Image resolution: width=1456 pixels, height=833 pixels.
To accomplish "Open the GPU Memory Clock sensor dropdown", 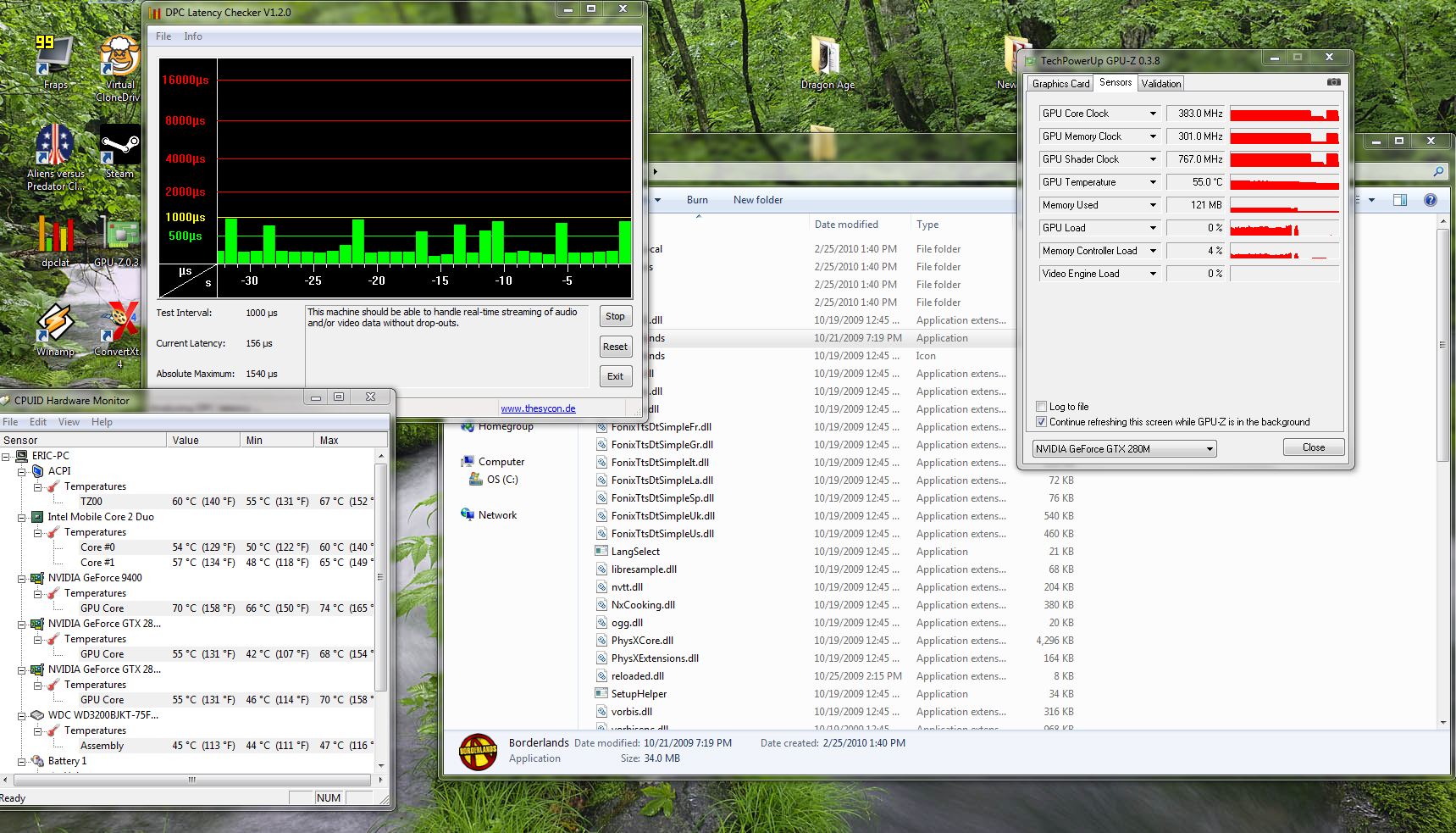I will 1153,136.
